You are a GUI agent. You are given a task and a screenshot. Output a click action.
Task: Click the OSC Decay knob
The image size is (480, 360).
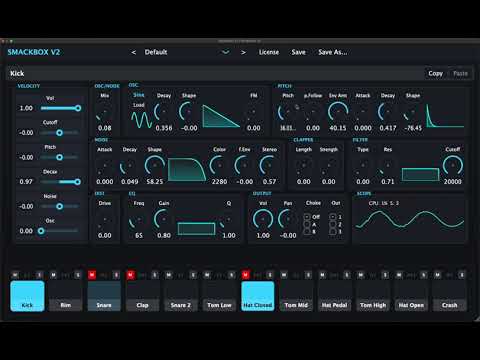pyautogui.click(x=164, y=112)
